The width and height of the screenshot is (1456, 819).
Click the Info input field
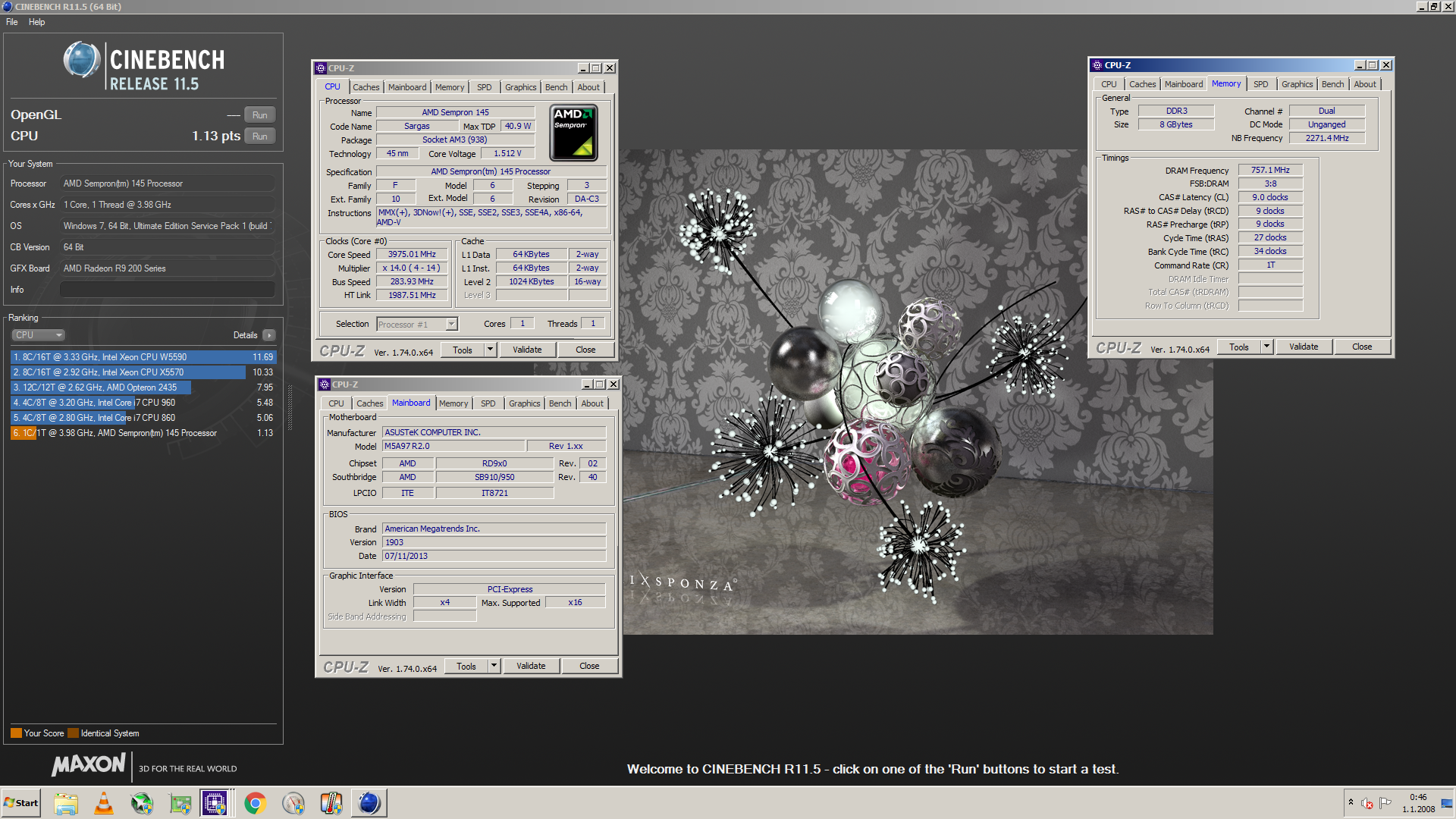coord(168,290)
